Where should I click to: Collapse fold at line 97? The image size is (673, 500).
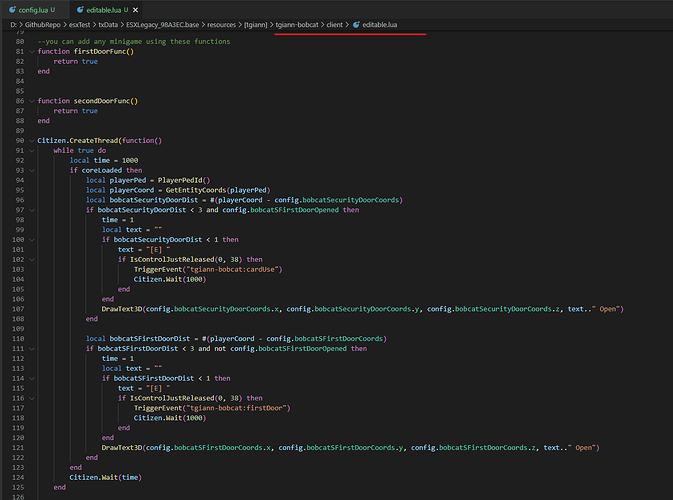tap(31, 210)
